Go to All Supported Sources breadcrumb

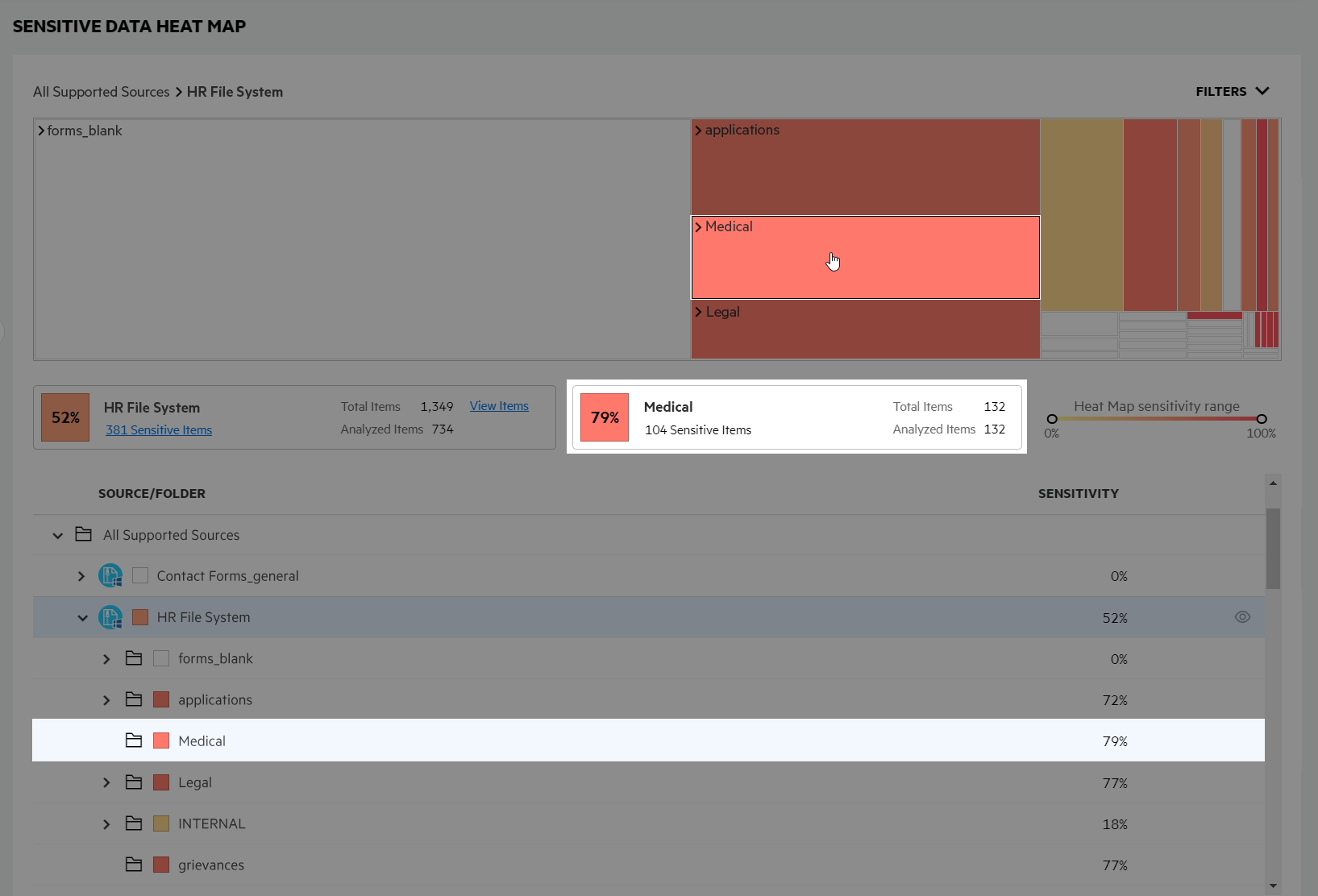tap(102, 92)
